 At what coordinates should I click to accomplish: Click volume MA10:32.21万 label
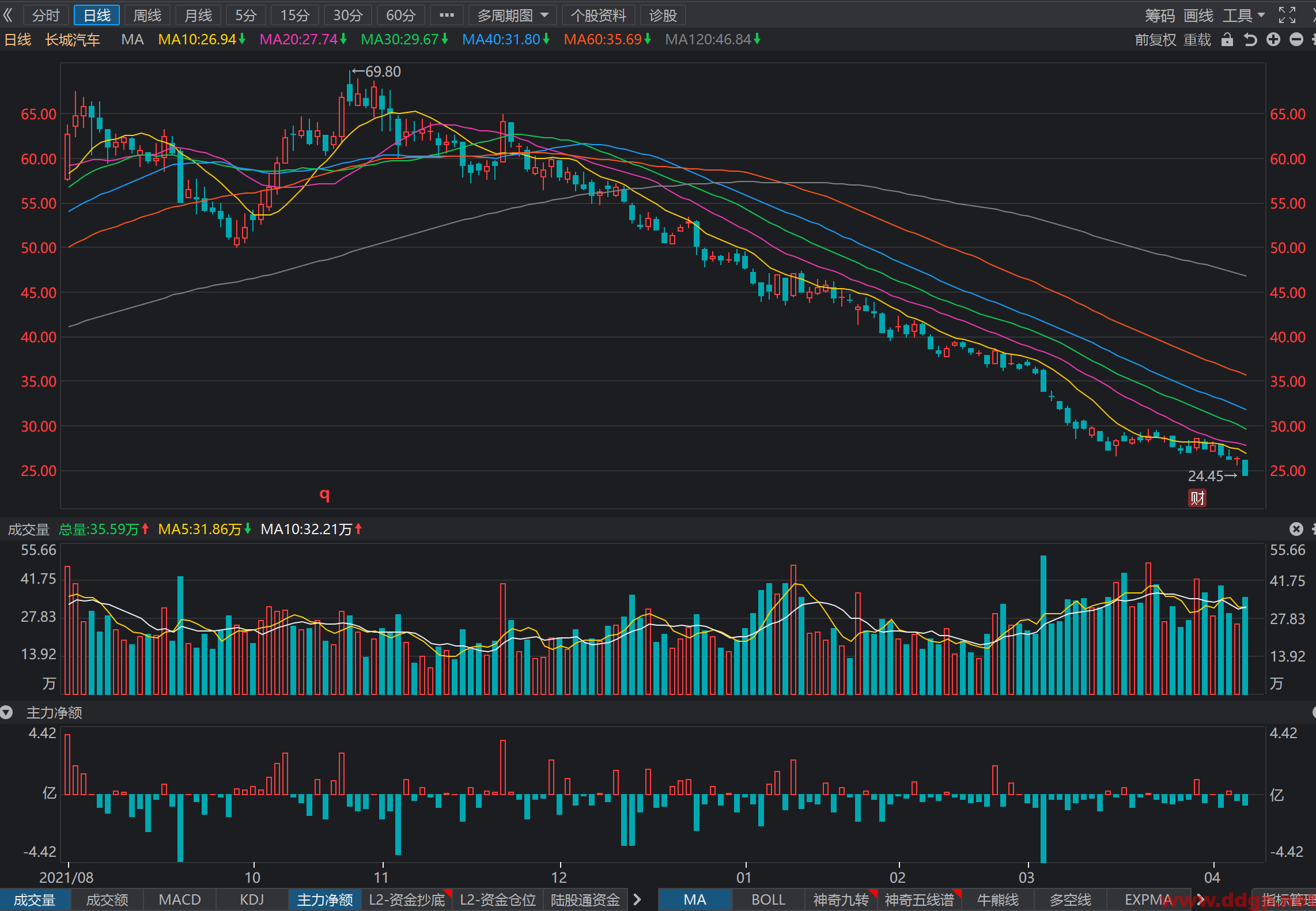[x=311, y=529]
